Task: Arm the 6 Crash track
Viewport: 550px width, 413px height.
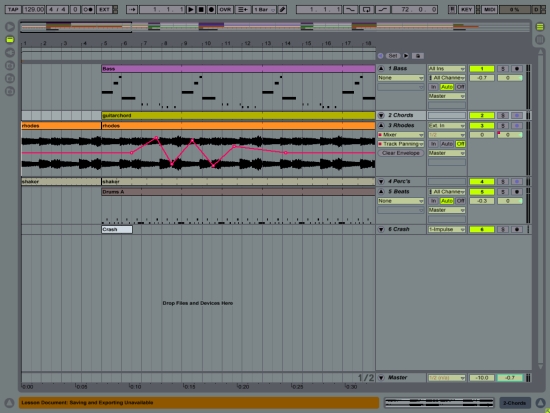Action: coord(516,229)
